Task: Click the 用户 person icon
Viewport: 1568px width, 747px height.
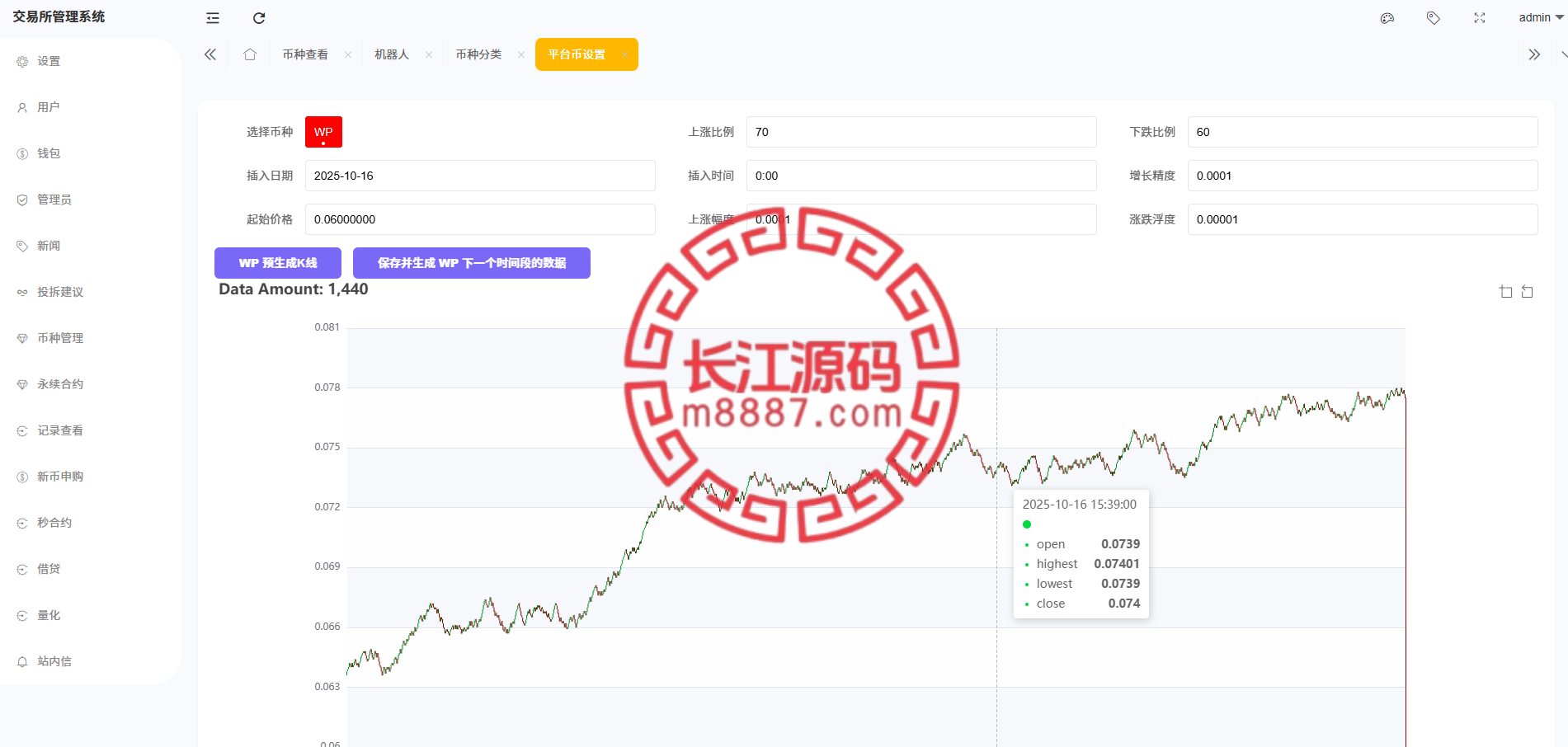Action: click(x=22, y=108)
